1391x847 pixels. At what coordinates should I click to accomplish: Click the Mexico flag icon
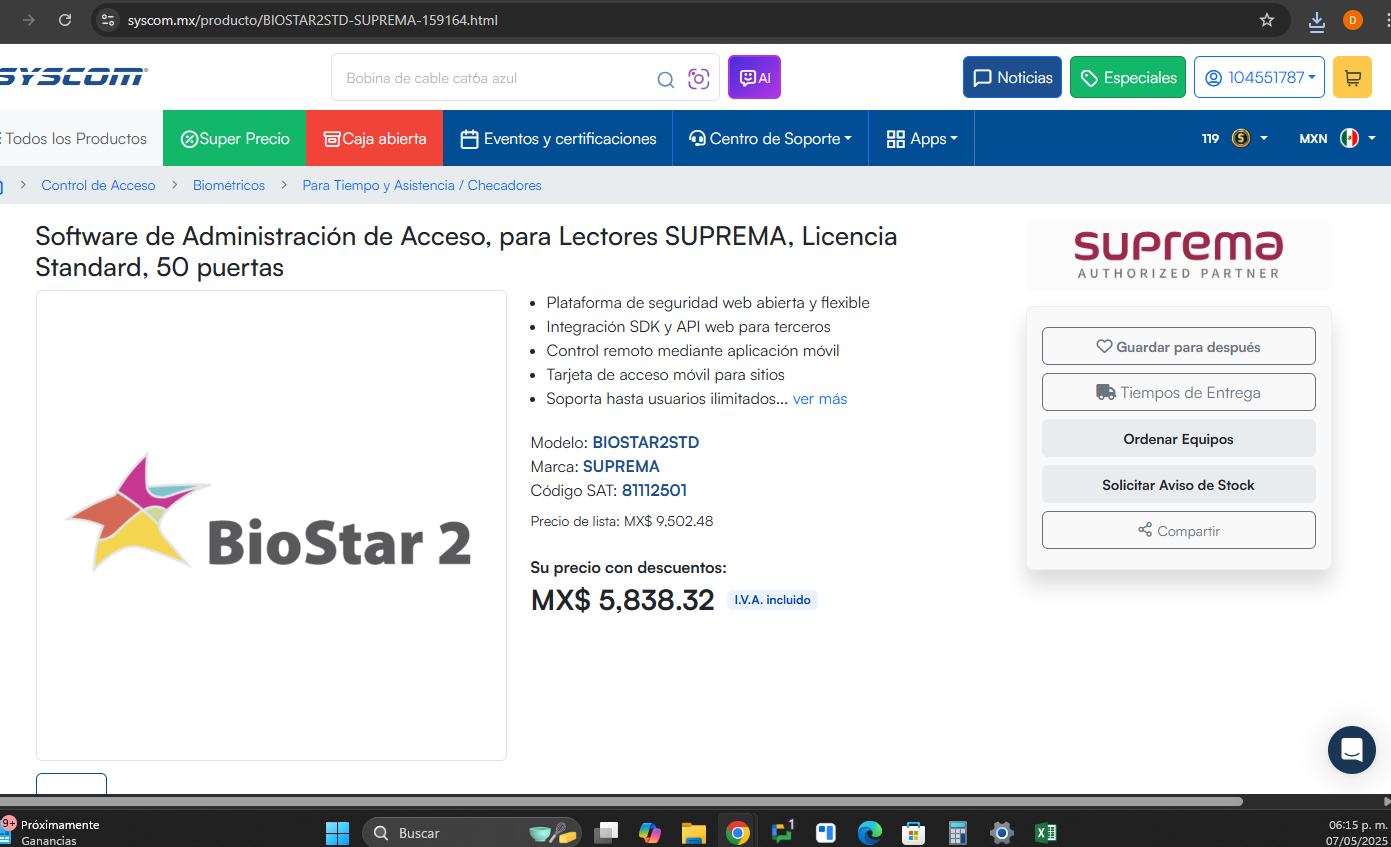click(x=1349, y=138)
